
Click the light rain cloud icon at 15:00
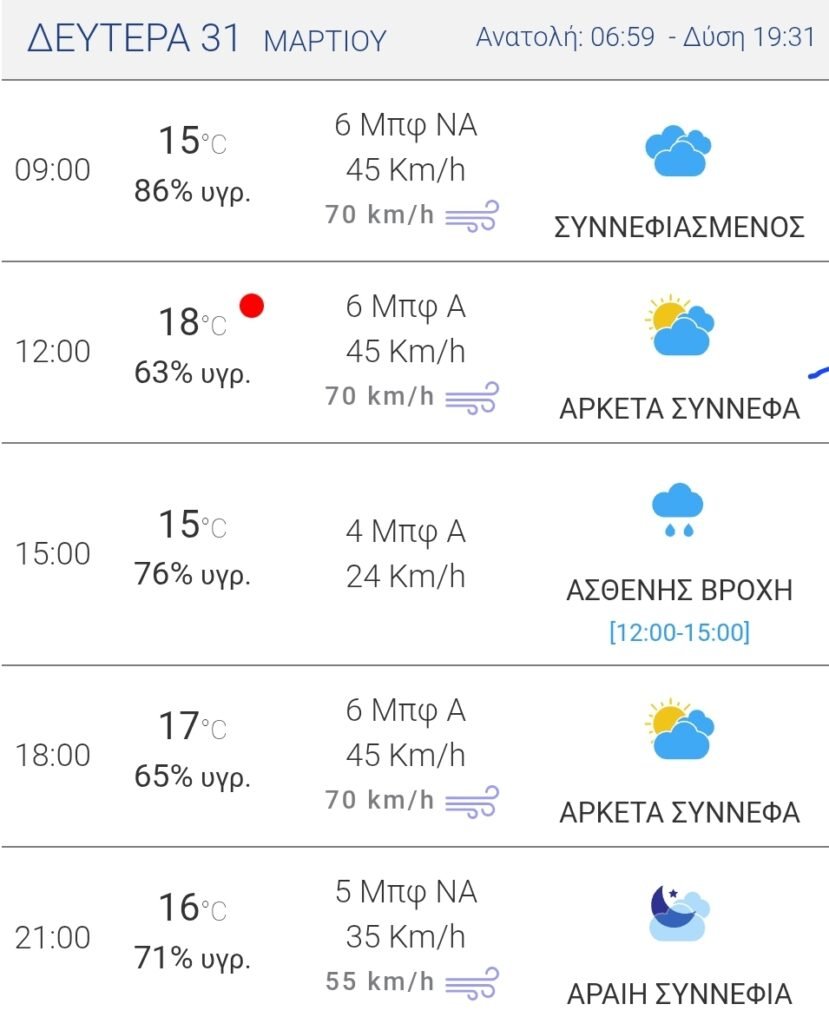678,510
